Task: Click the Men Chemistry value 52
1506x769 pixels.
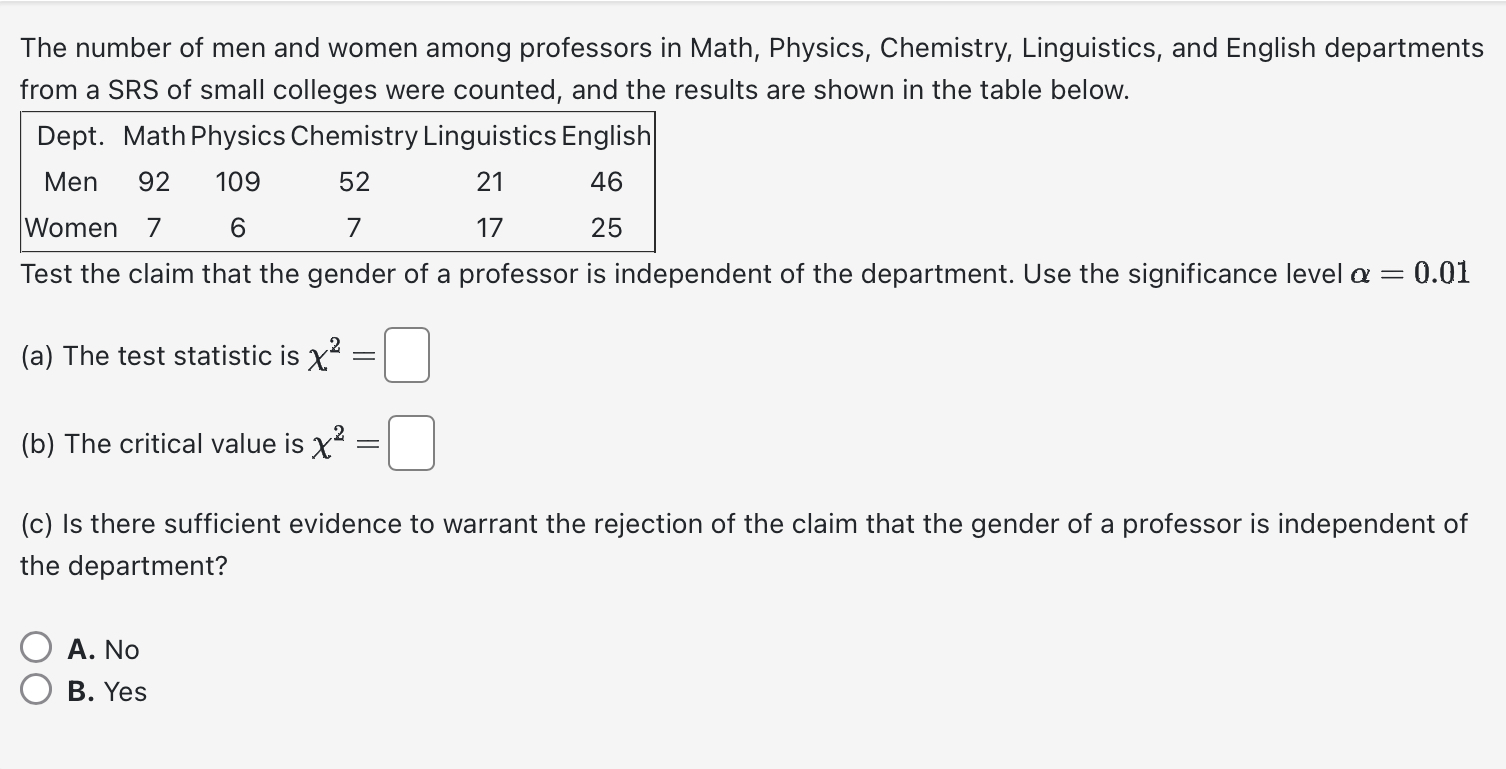Action: (x=354, y=182)
